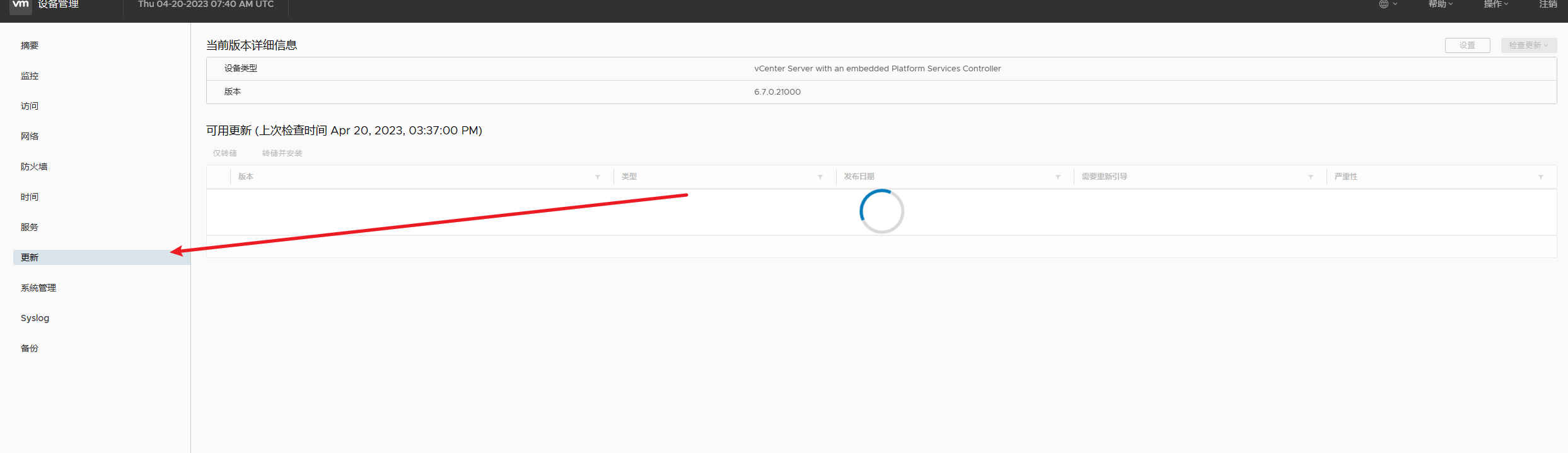Select 摘要 in the sidebar
This screenshot has width=1568, height=453.
[30, 45]
